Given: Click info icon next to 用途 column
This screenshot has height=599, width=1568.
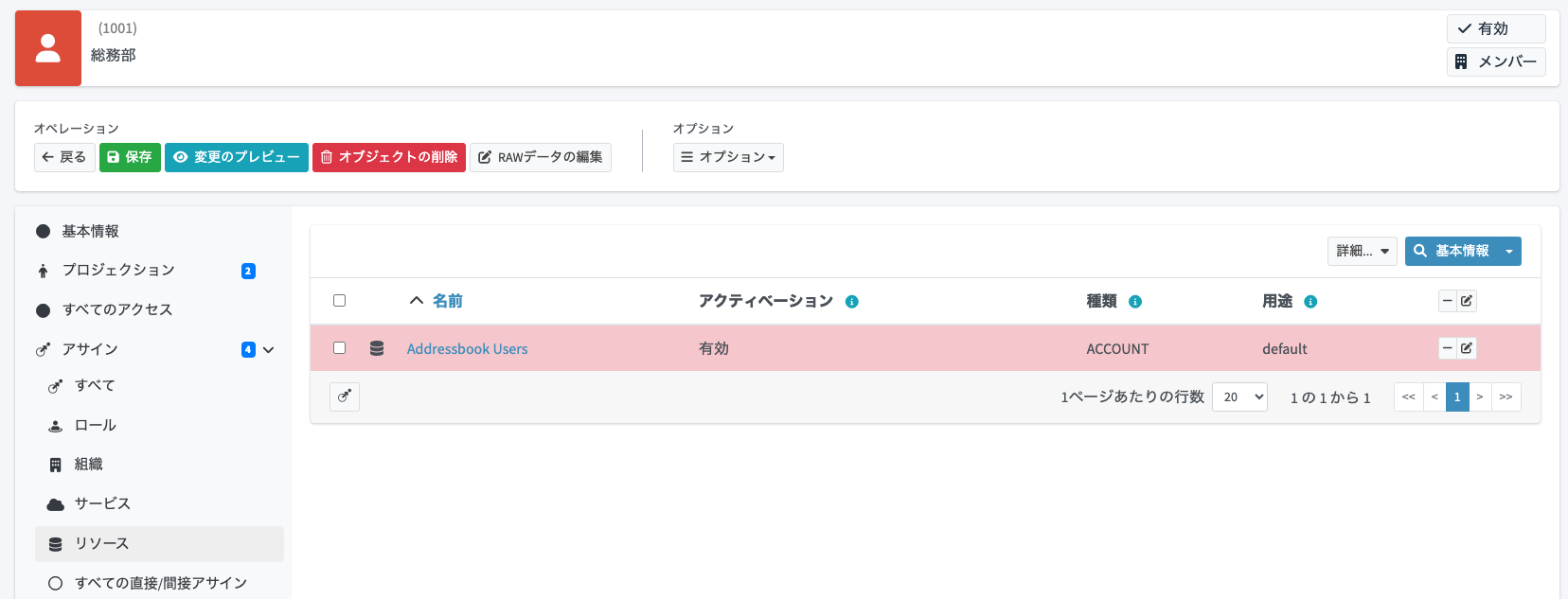Looking at the screenshot, I should [x=1310, y=302].
